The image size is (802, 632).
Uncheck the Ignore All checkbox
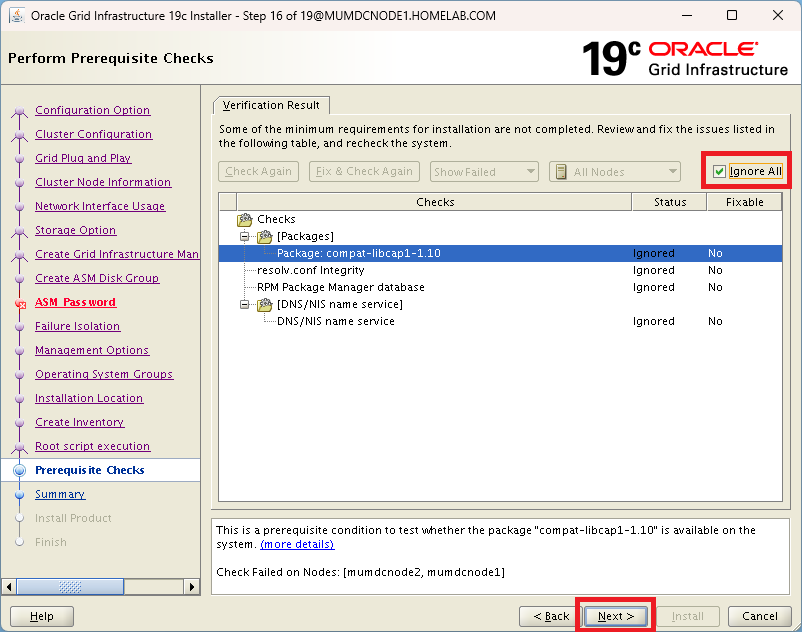(719, 172)
